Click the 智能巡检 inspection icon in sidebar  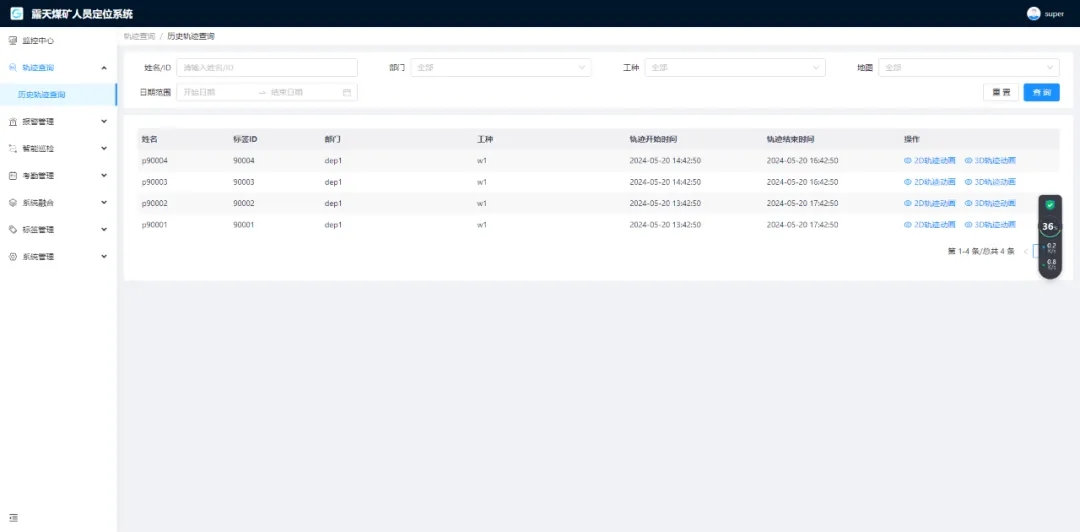tap(12, 148)
